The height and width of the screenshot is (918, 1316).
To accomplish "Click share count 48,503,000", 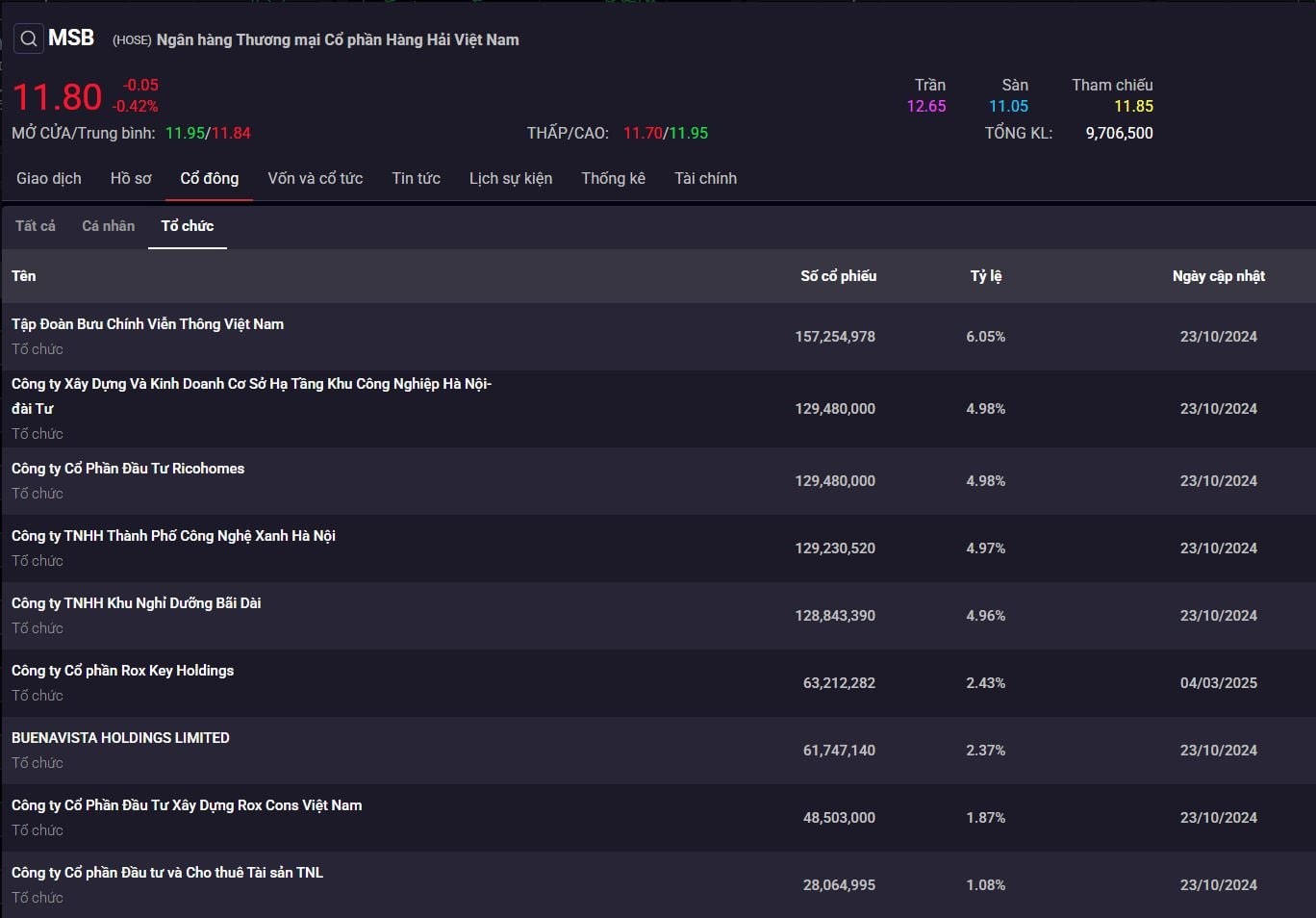I will click(x=839, y=818).
